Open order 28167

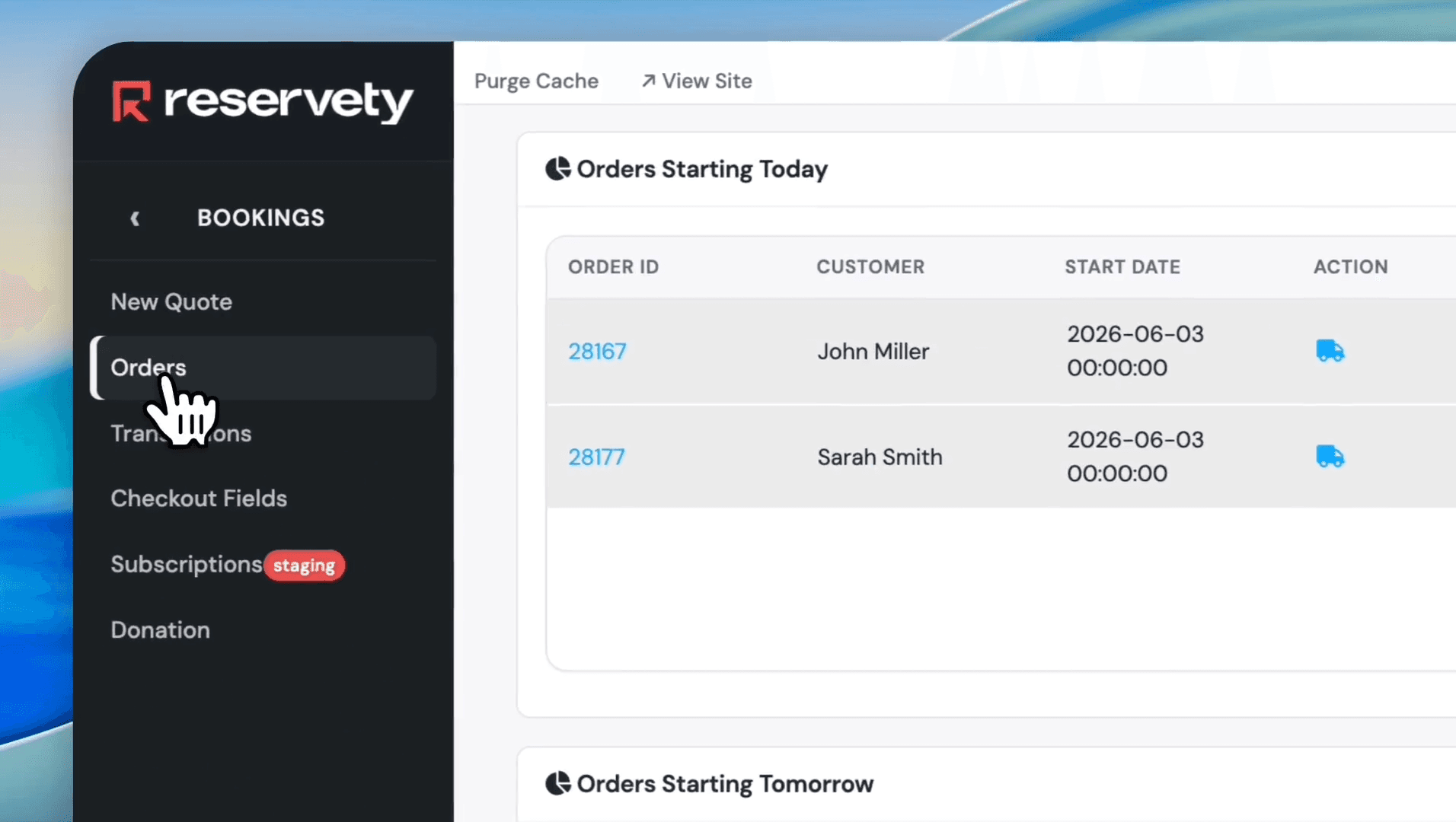(597, 352)
